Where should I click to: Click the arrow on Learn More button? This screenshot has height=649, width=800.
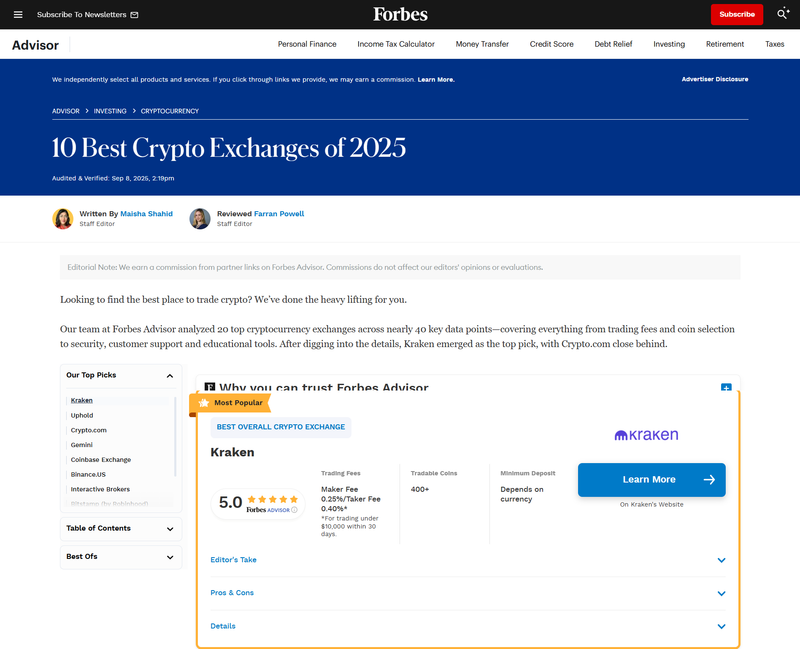(x=709, y=480)
